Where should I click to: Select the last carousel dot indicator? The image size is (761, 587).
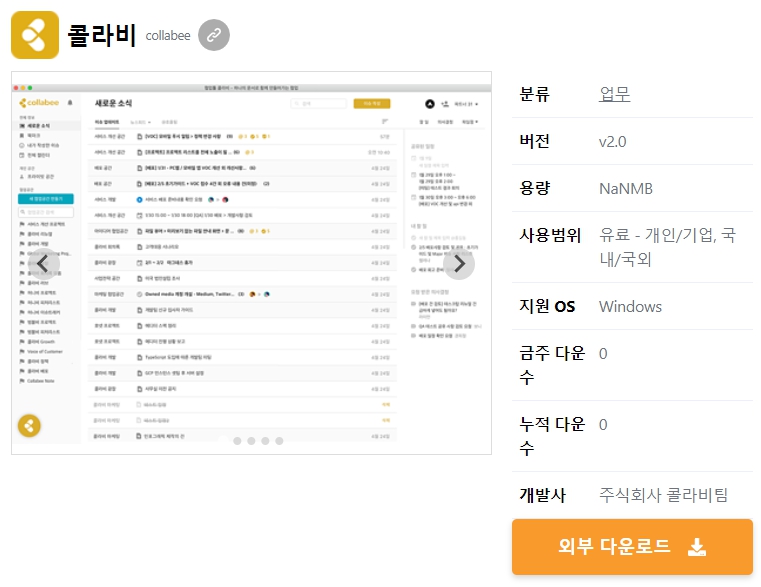279,441
